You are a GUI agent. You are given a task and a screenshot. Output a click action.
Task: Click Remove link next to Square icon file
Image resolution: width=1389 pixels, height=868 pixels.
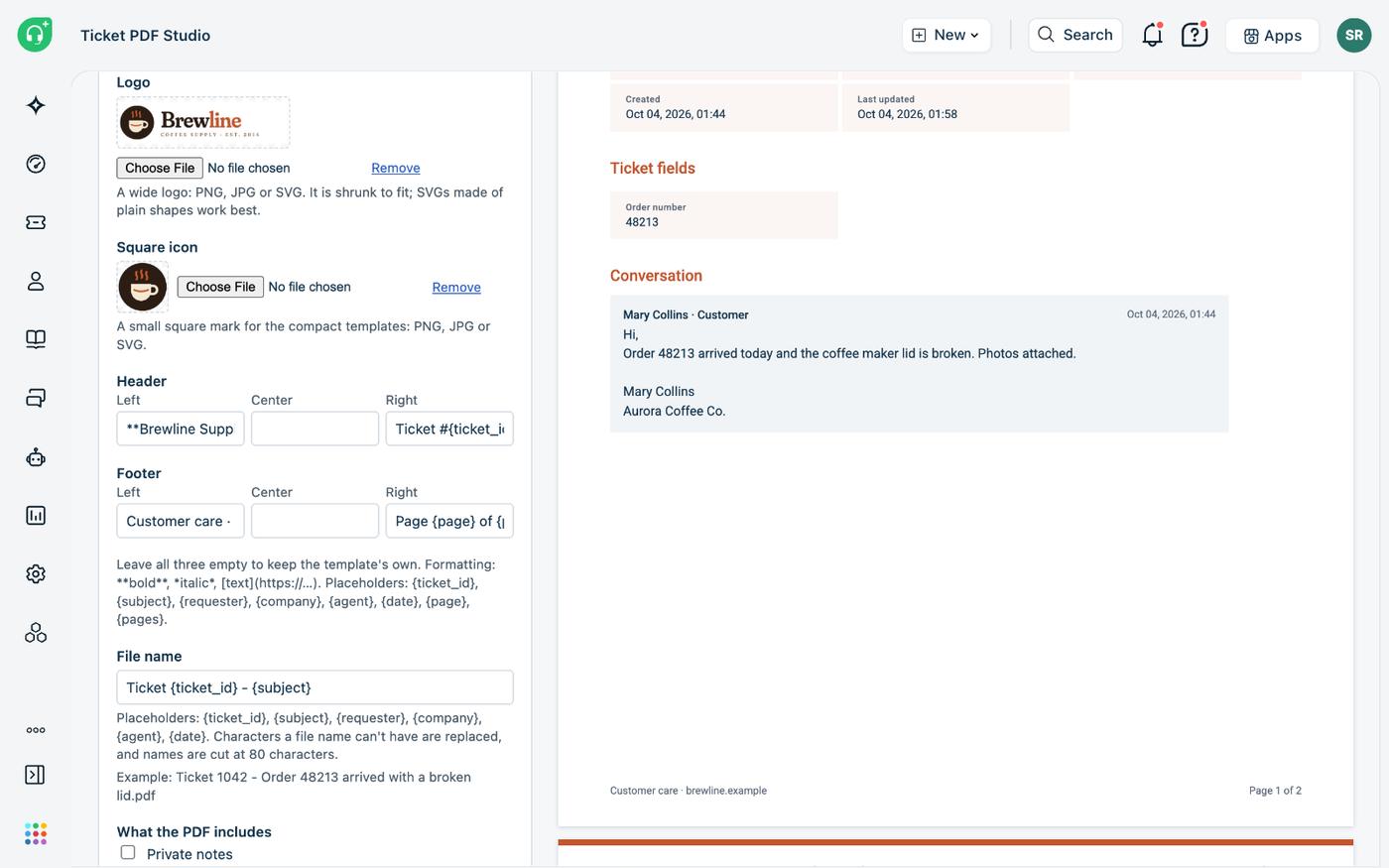coord(456,287)
